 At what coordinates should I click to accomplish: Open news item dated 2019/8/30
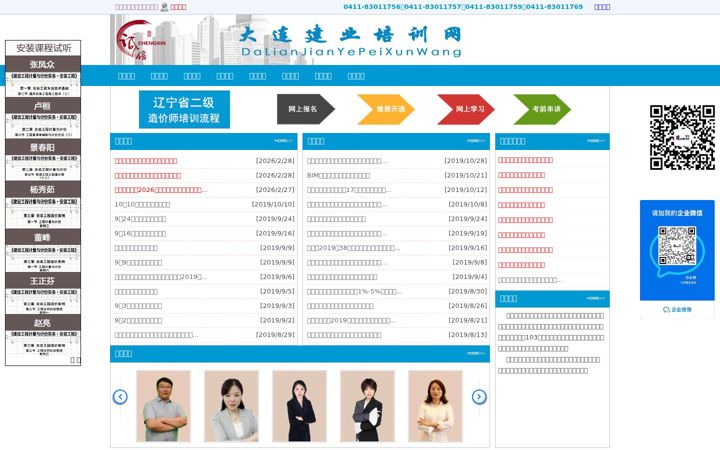point(354,292)
